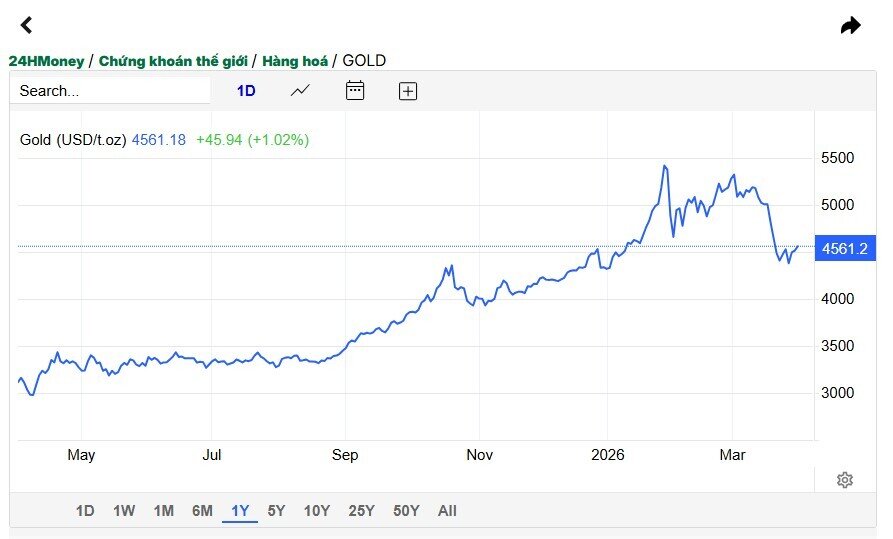Switch to the 10Y time range
Screen dimensions: 893x539
coord(316,511)
